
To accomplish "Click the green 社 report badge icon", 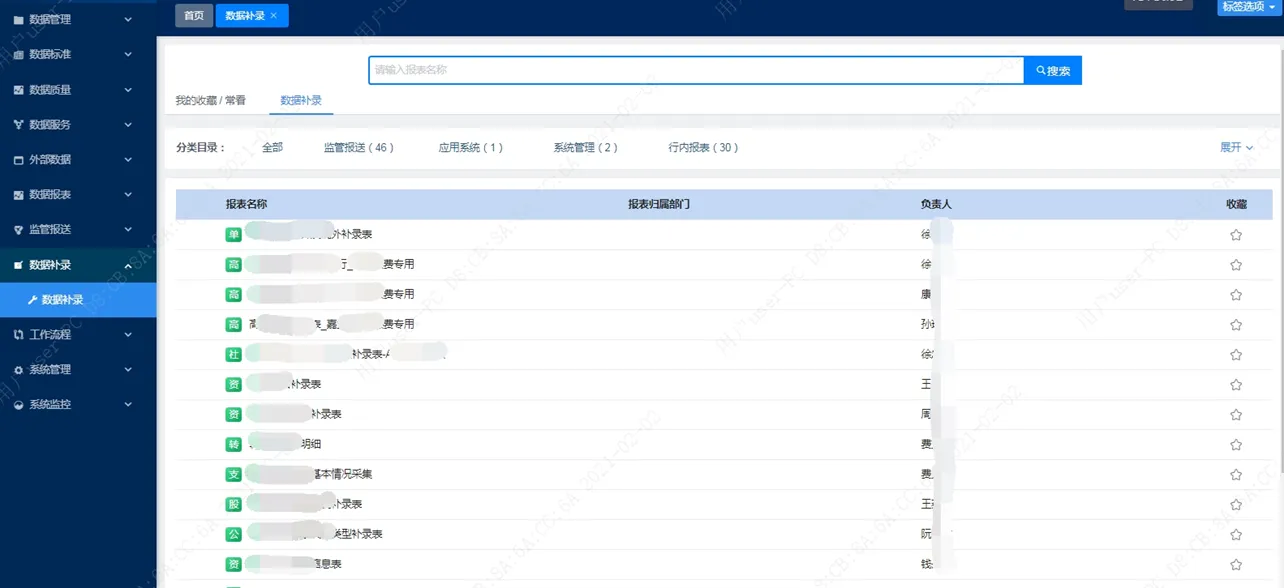I will click(234, 354).
